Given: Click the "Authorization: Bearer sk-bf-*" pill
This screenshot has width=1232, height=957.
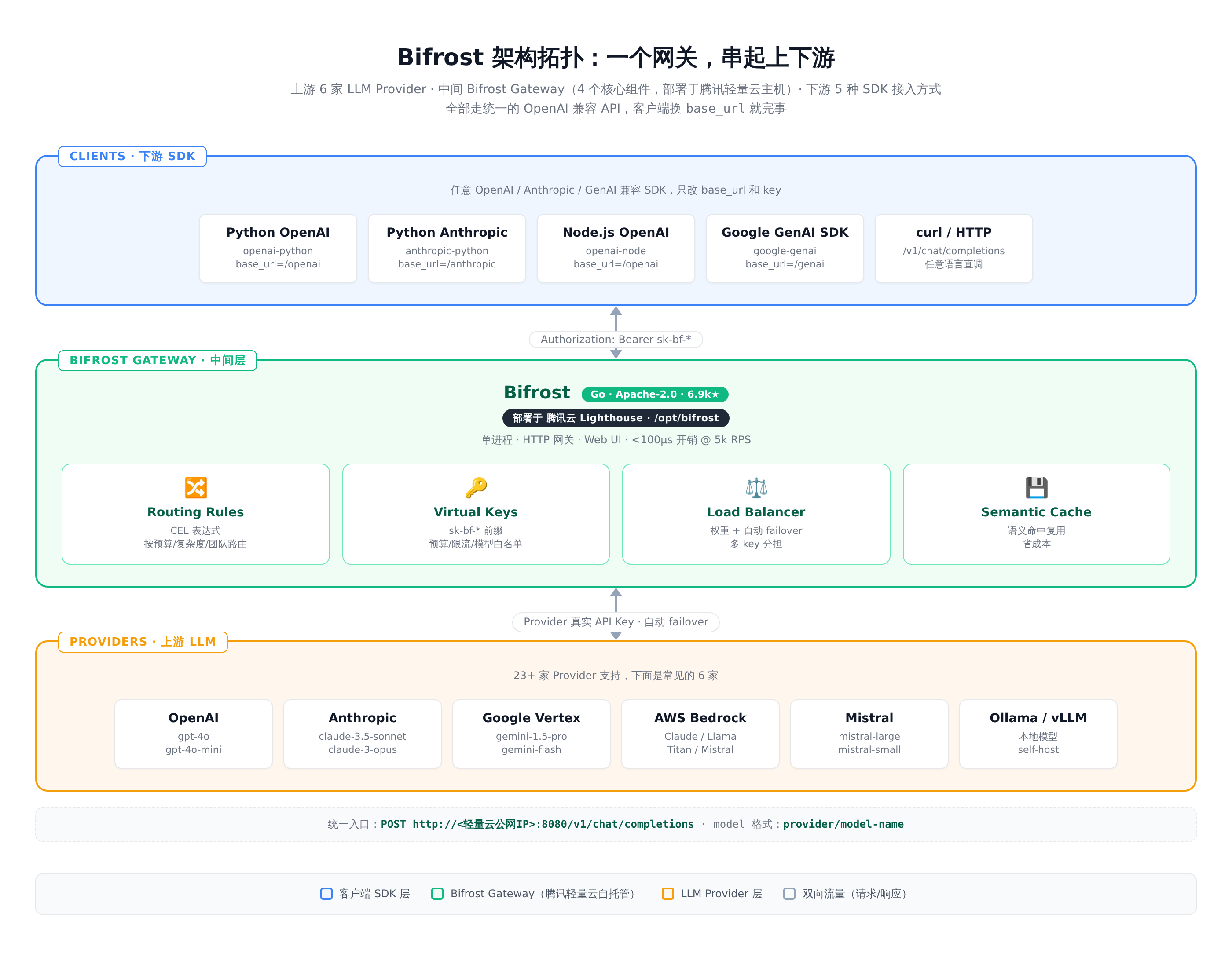Looking at the screenshot, I should (x=616, y=340).
